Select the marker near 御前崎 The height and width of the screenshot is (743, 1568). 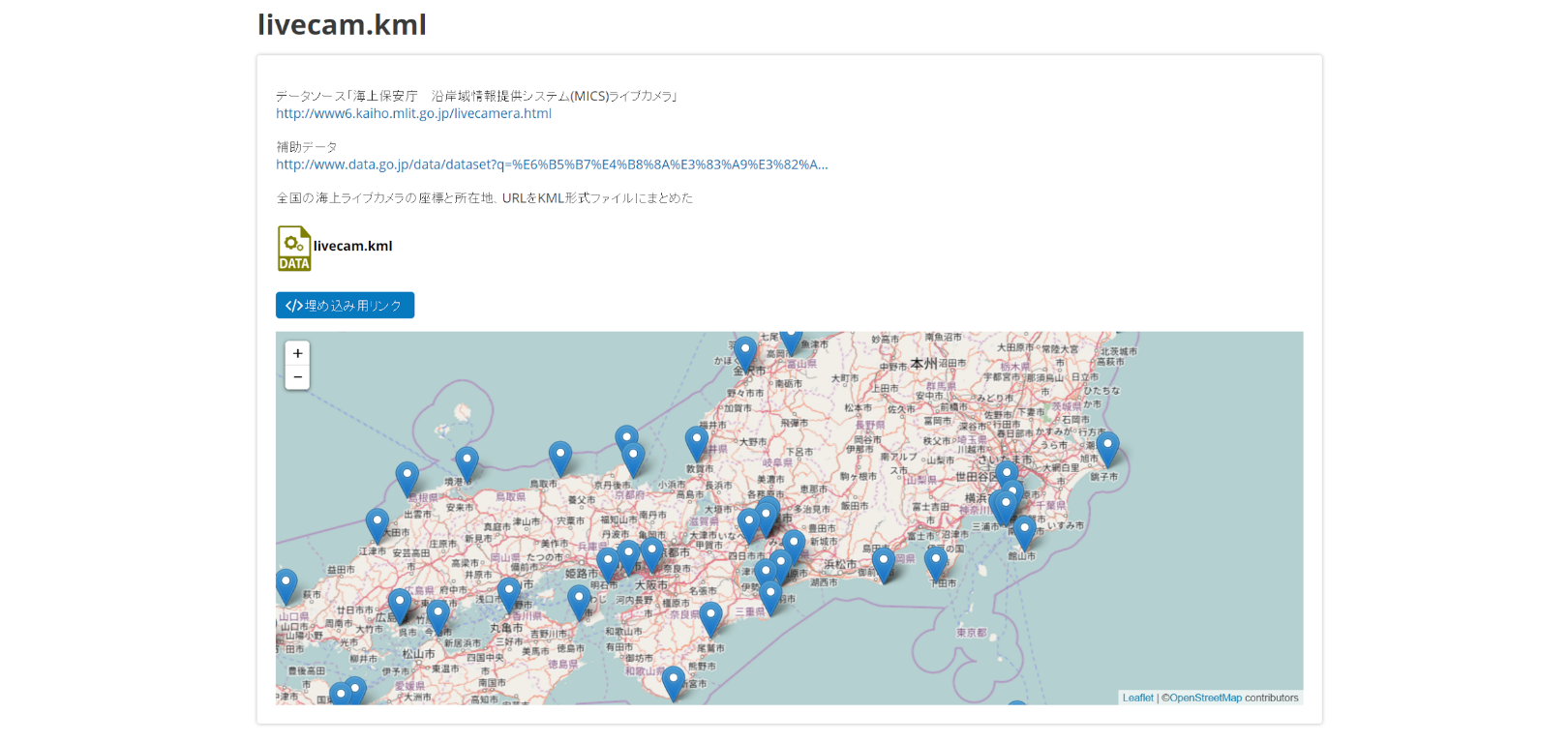883,563
